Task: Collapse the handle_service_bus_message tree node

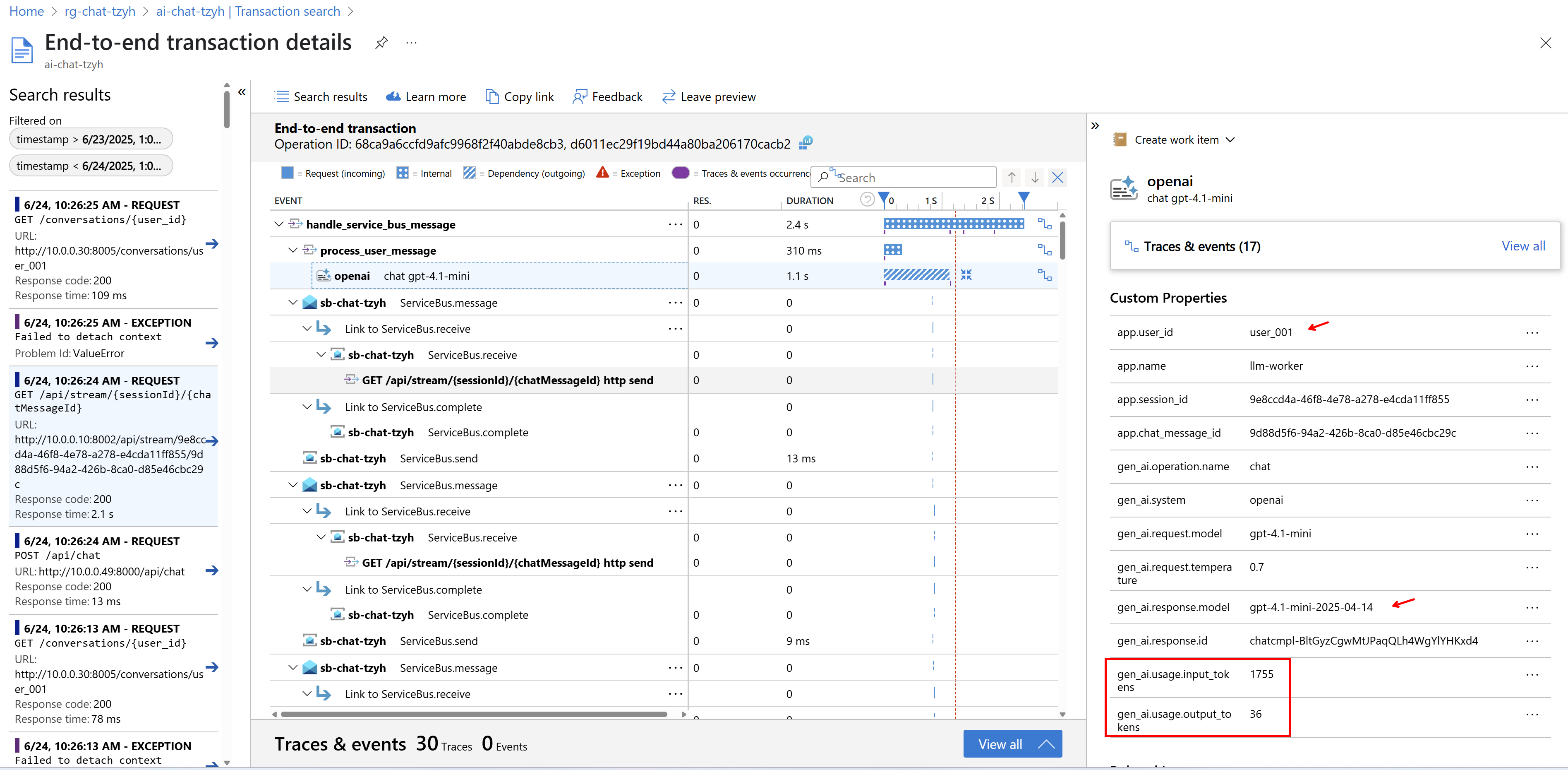Action: point(279,224)
